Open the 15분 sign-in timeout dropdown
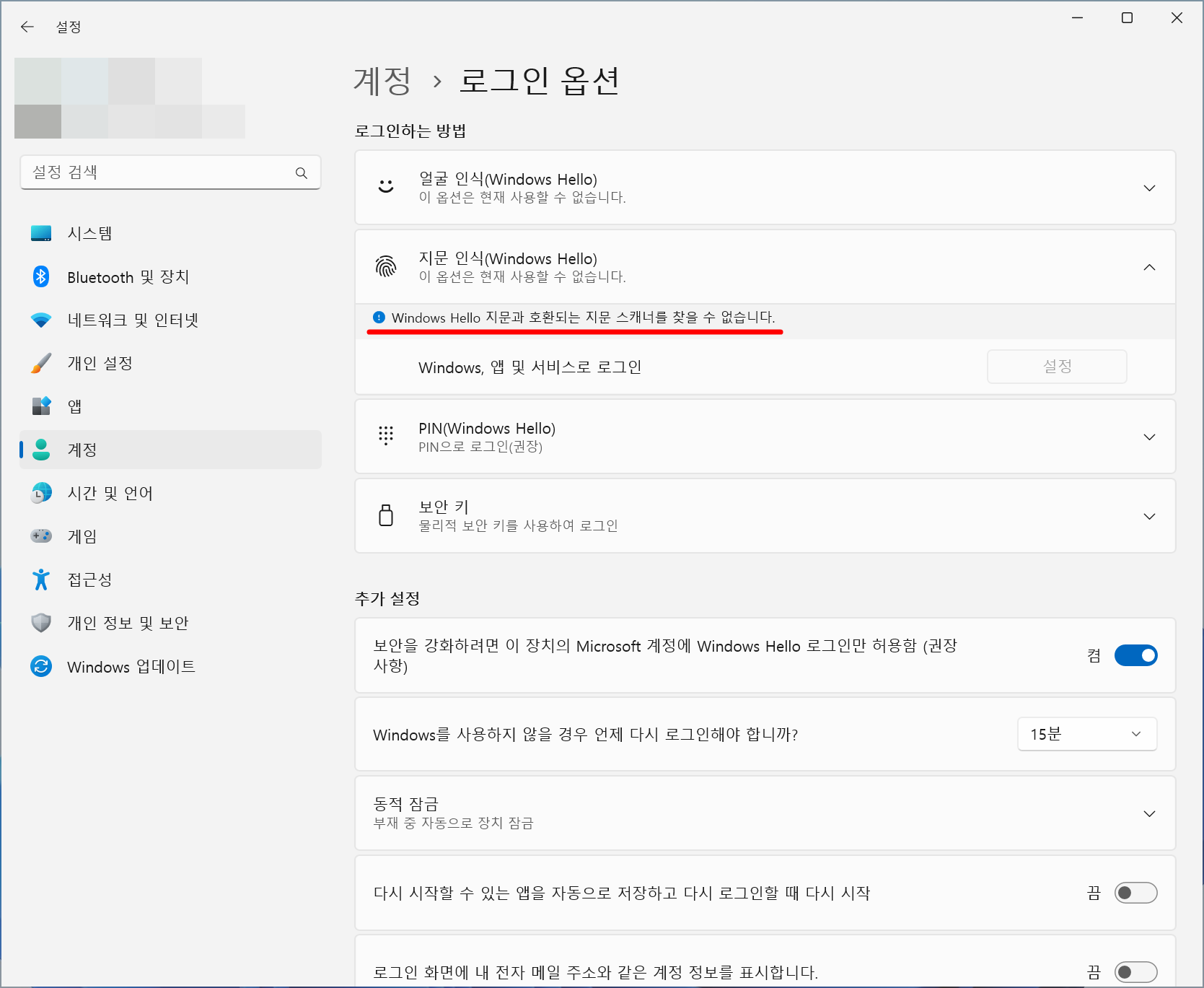 pyautogui.click(x=1087, y=734)
